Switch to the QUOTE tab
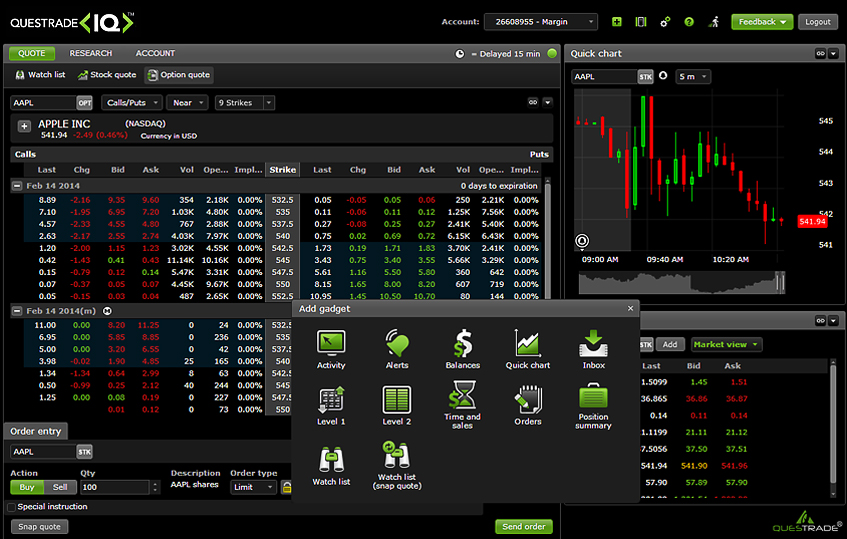This screenshot has width=847, height=539. 32,53
